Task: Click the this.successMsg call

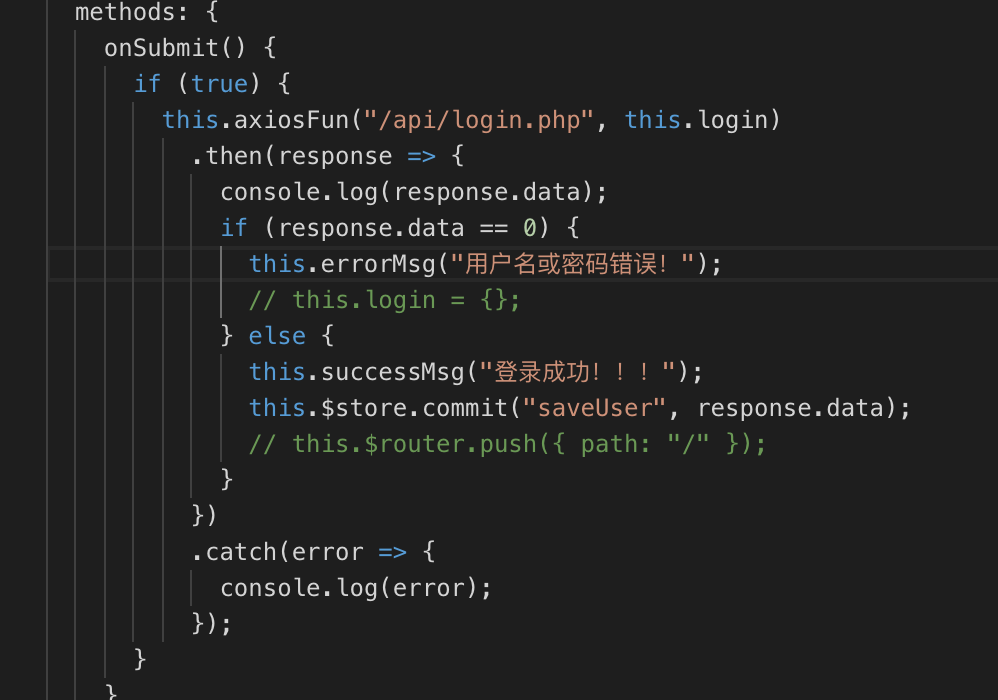Action: coord(475,372)
